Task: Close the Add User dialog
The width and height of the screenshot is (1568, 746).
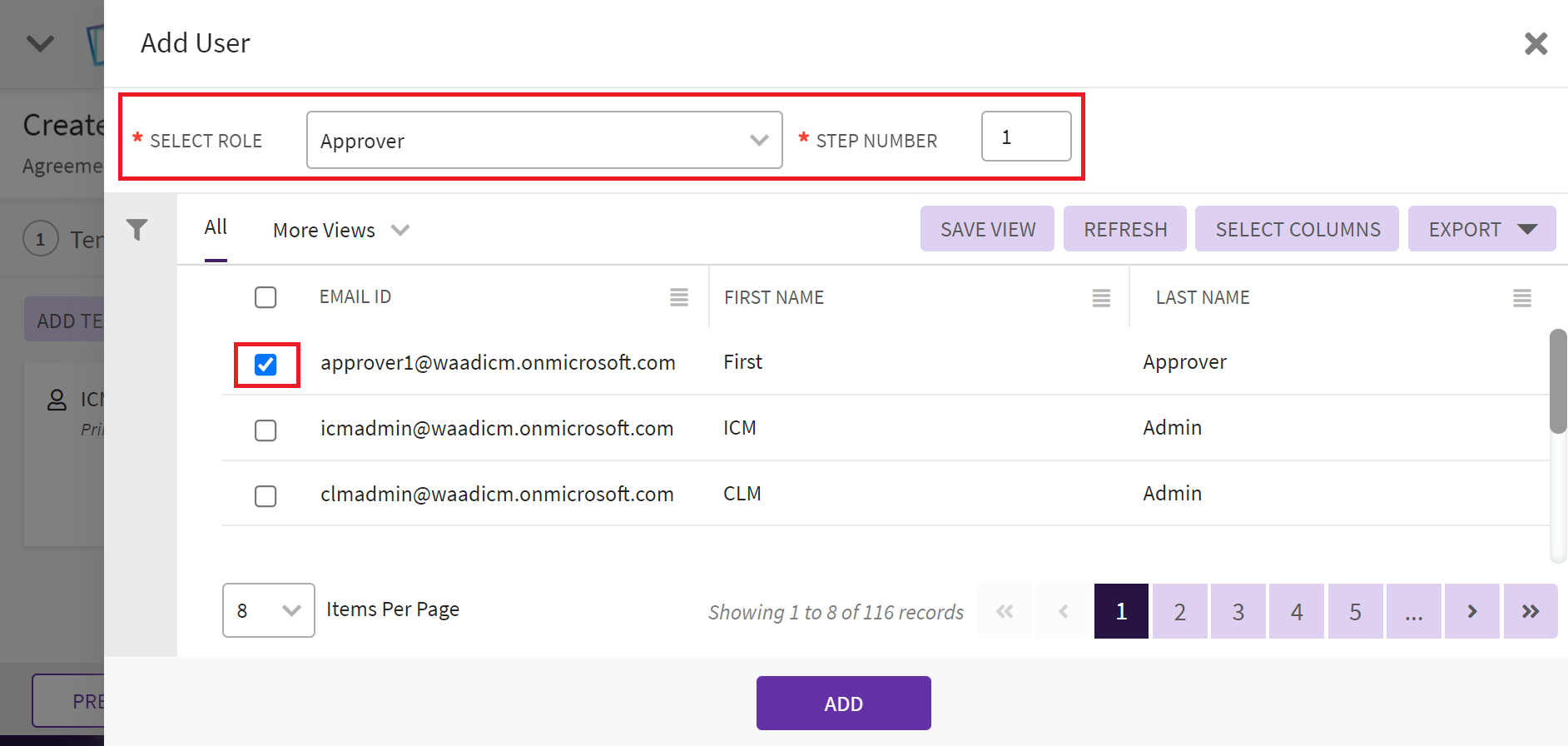Action: pyautogui.click(x=1536, y=43)
